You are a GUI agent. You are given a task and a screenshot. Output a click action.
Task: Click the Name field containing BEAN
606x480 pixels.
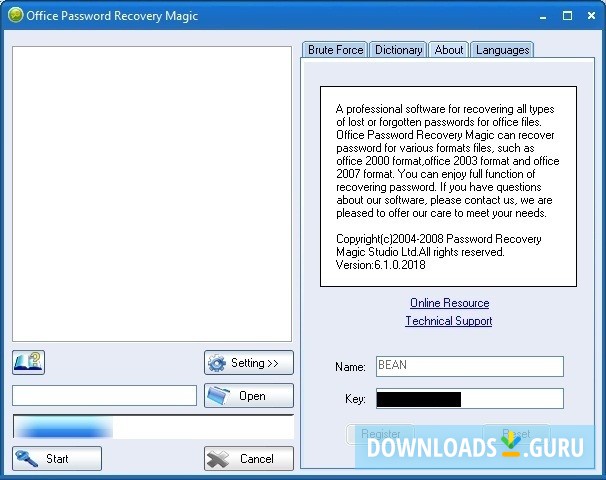tap(470, 366)
